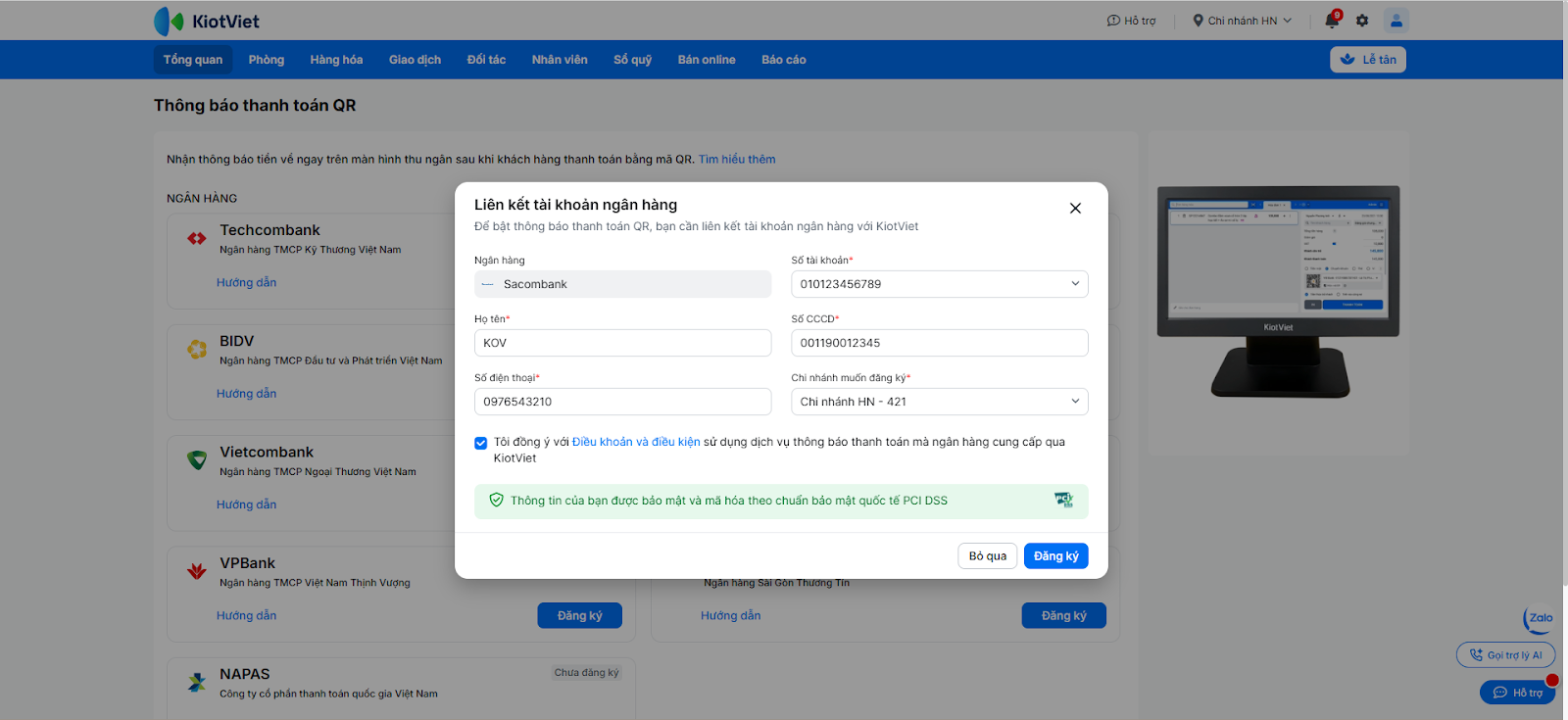
Task: Click the Chưa đăng ký status on NAPAS
Action: pyautogui.click(x=587, y=673)
